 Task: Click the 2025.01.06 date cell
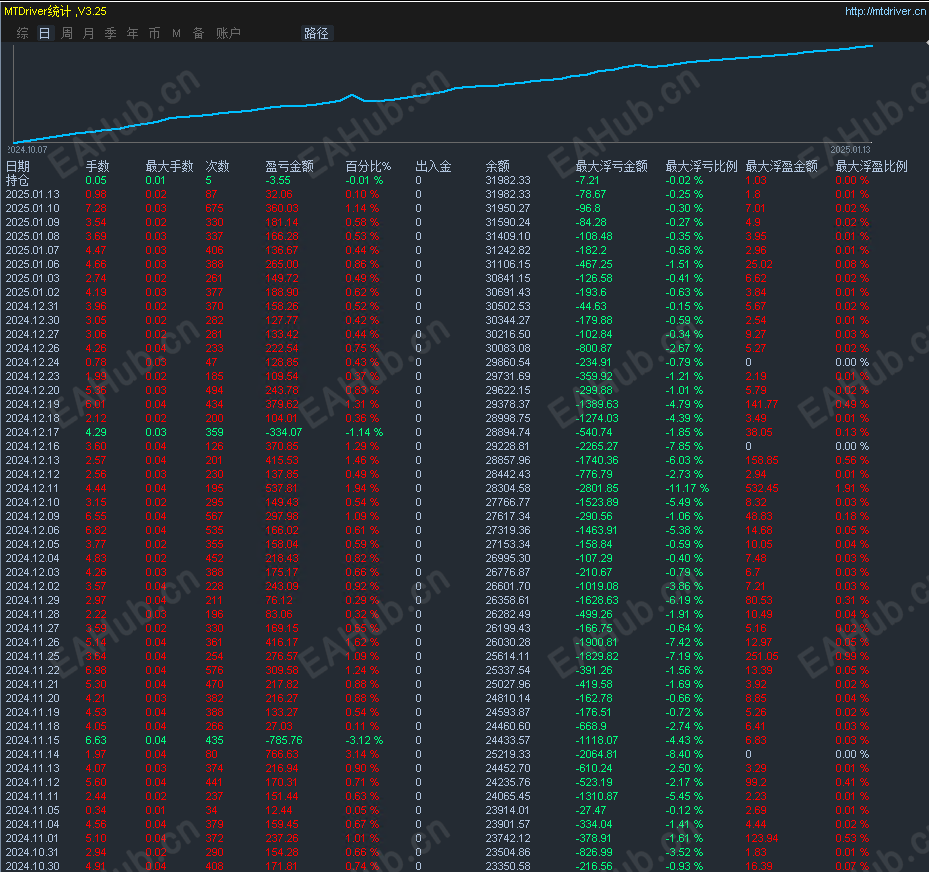[33, 264]
